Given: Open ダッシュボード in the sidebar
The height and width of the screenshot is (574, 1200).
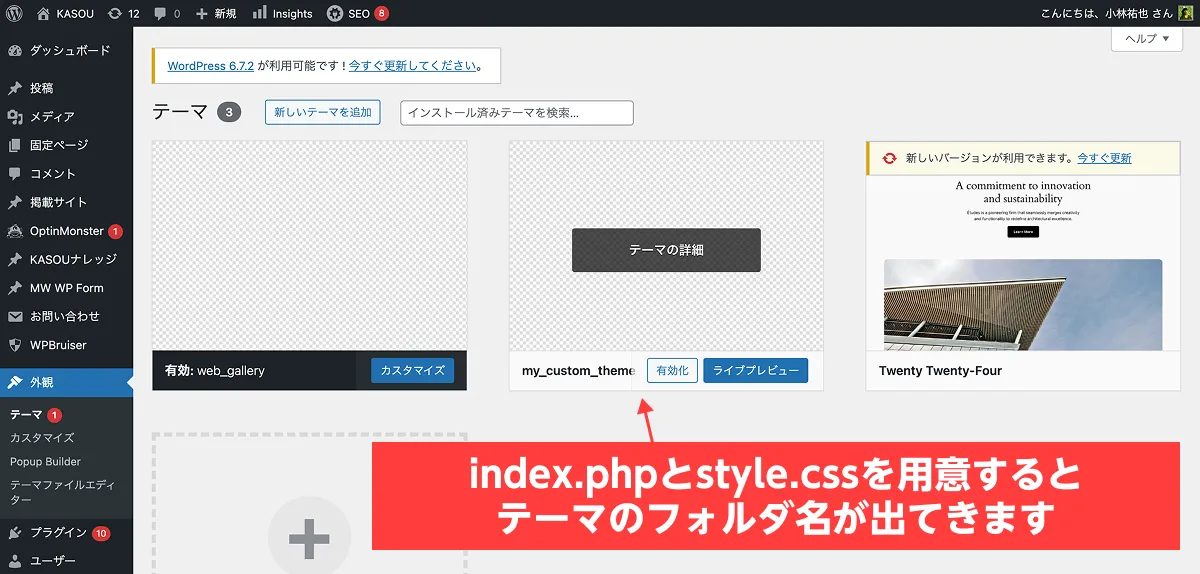Looking at the screenshot, I should [69, 50].
